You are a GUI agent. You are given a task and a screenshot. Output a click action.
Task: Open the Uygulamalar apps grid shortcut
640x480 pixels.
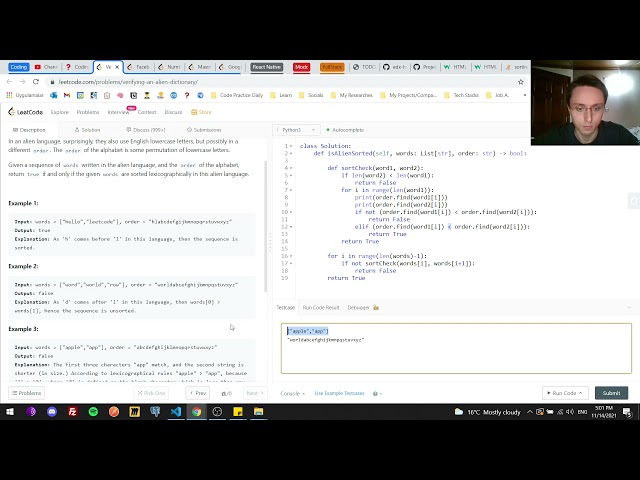(x=25, y=95)
